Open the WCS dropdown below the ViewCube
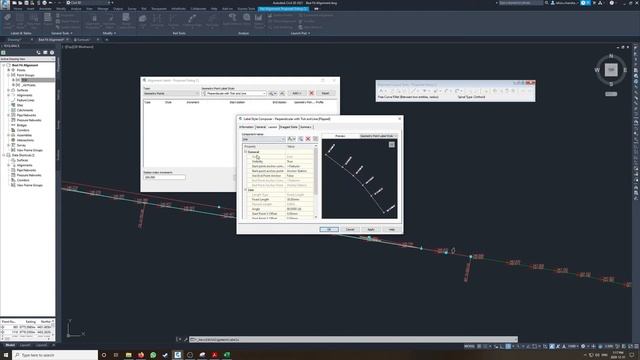 coord(611,94)
